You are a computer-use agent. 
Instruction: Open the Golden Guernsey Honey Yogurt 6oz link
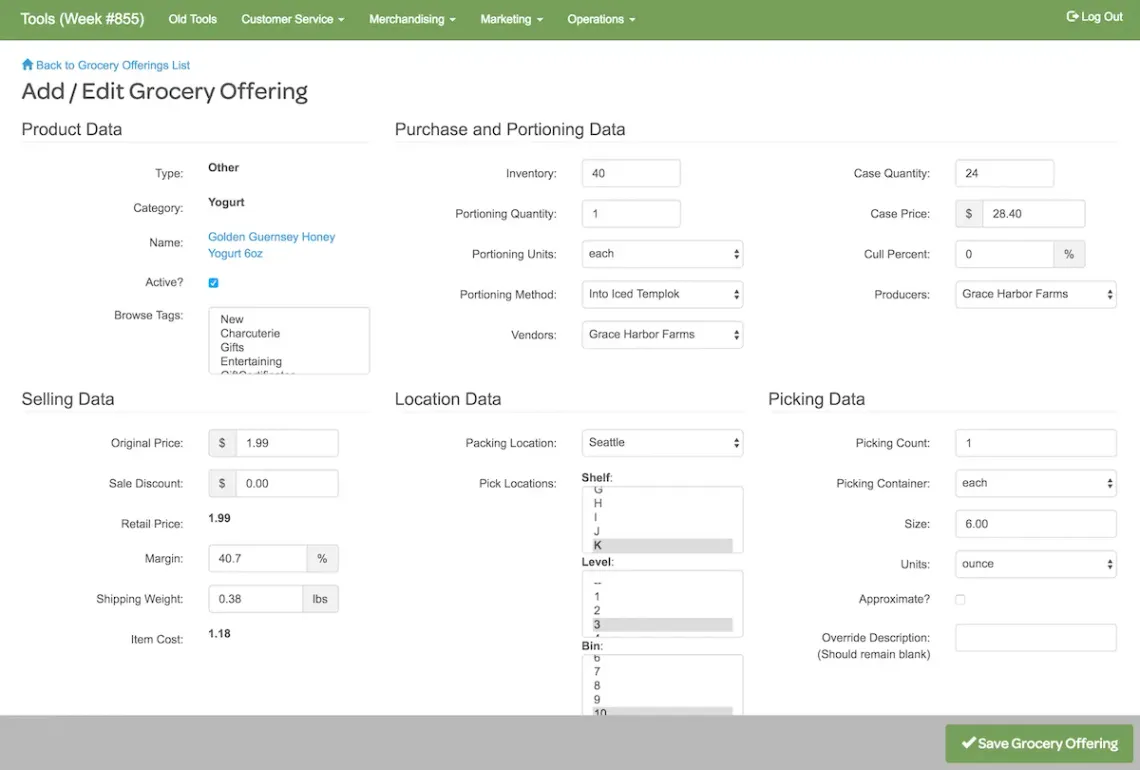(x=271, y=245)
